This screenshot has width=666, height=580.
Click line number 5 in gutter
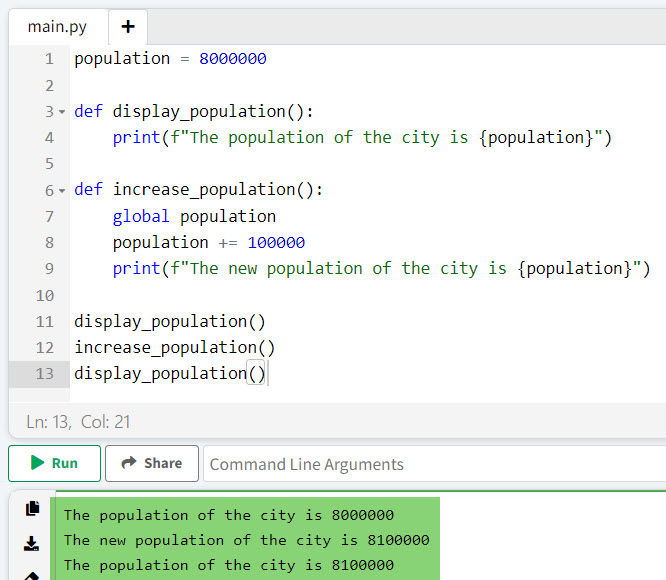[49, 164]
